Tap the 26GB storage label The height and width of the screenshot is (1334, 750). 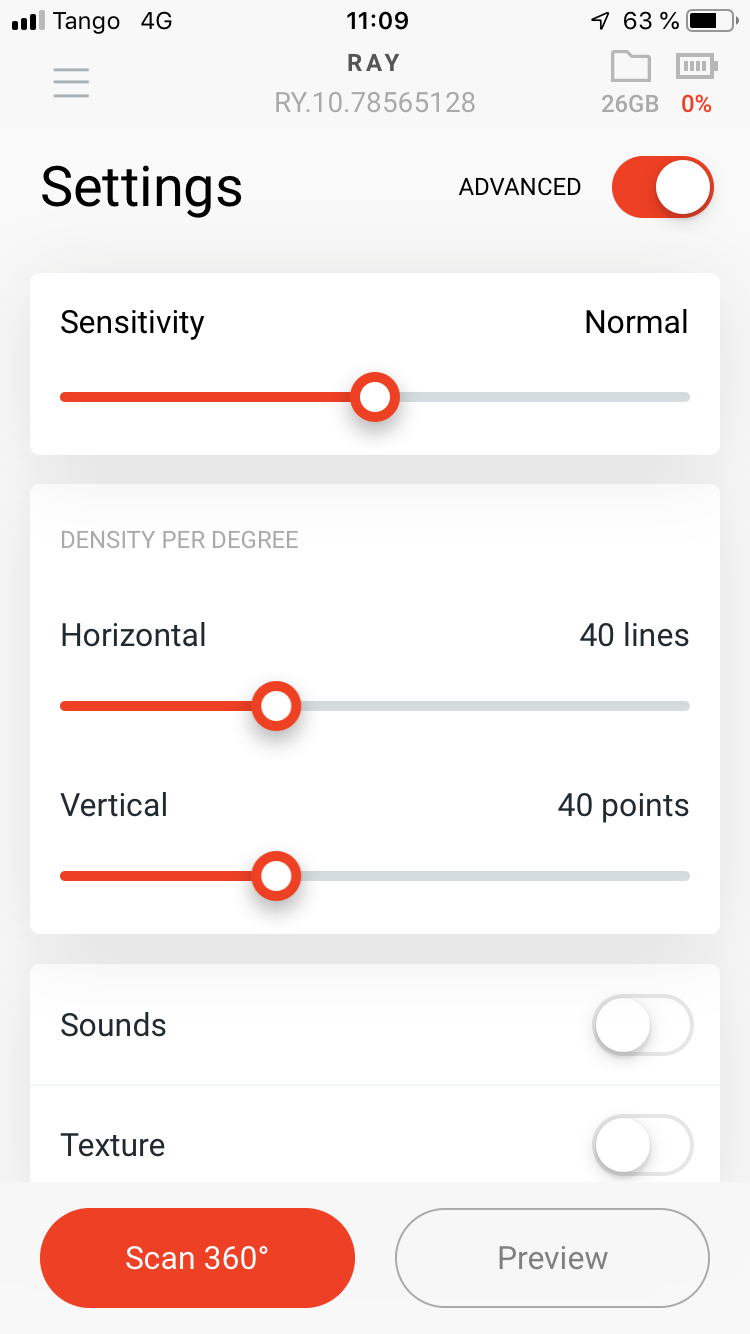(630, 103)
